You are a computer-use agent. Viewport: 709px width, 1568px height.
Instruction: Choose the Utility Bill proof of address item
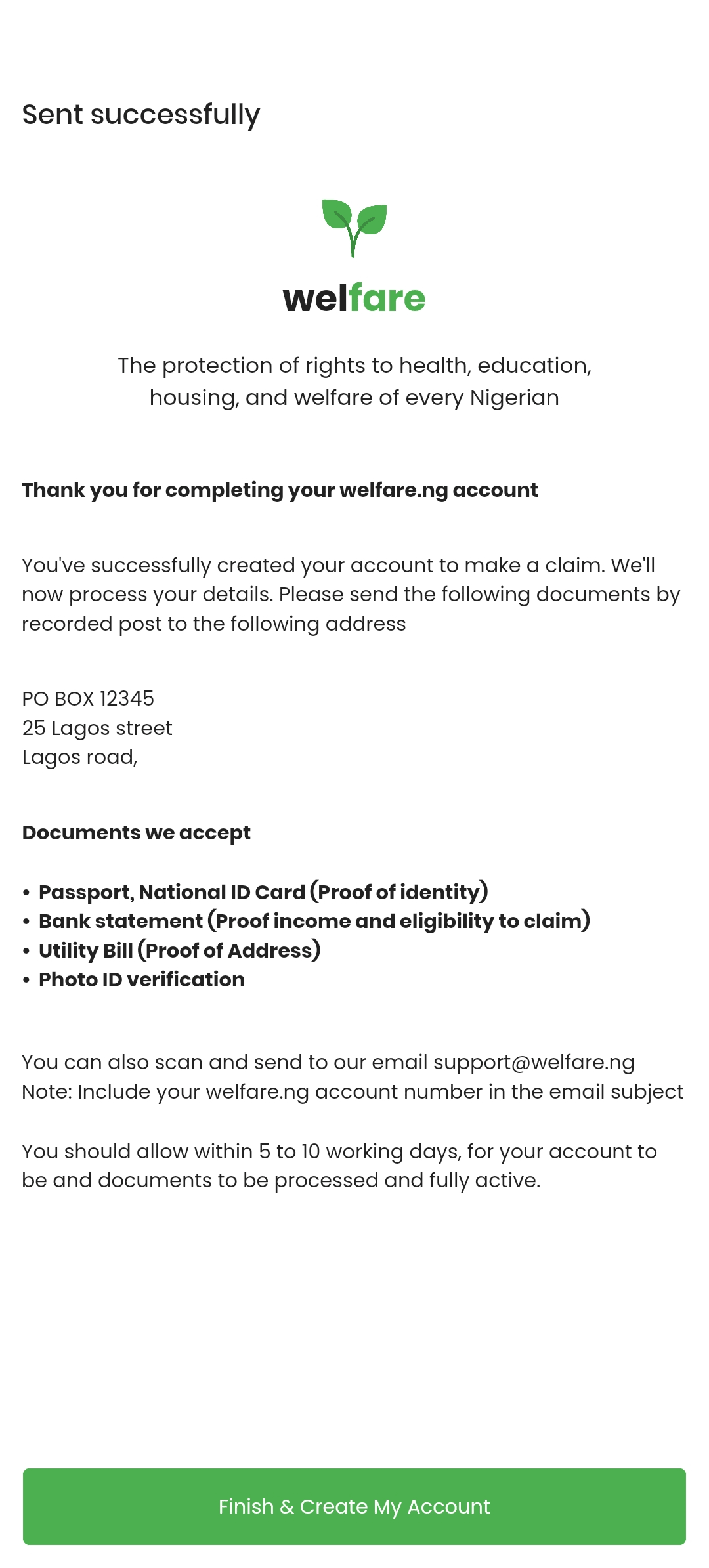point(179,950)
